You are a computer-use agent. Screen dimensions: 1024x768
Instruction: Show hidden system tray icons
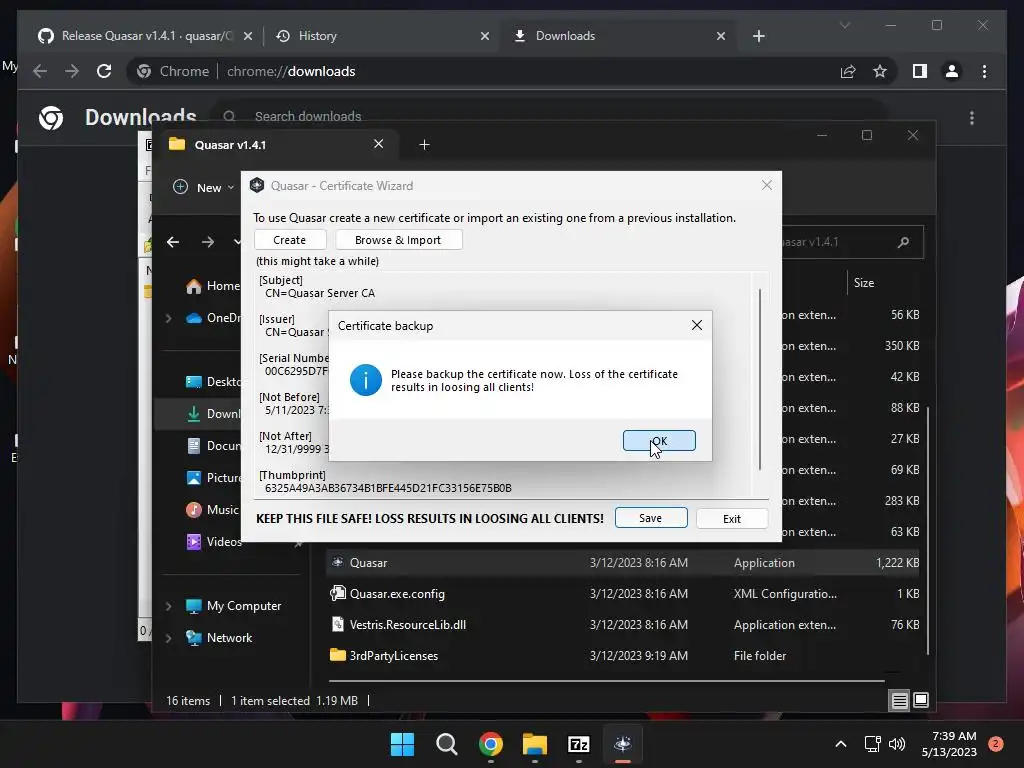coord(840,744)
